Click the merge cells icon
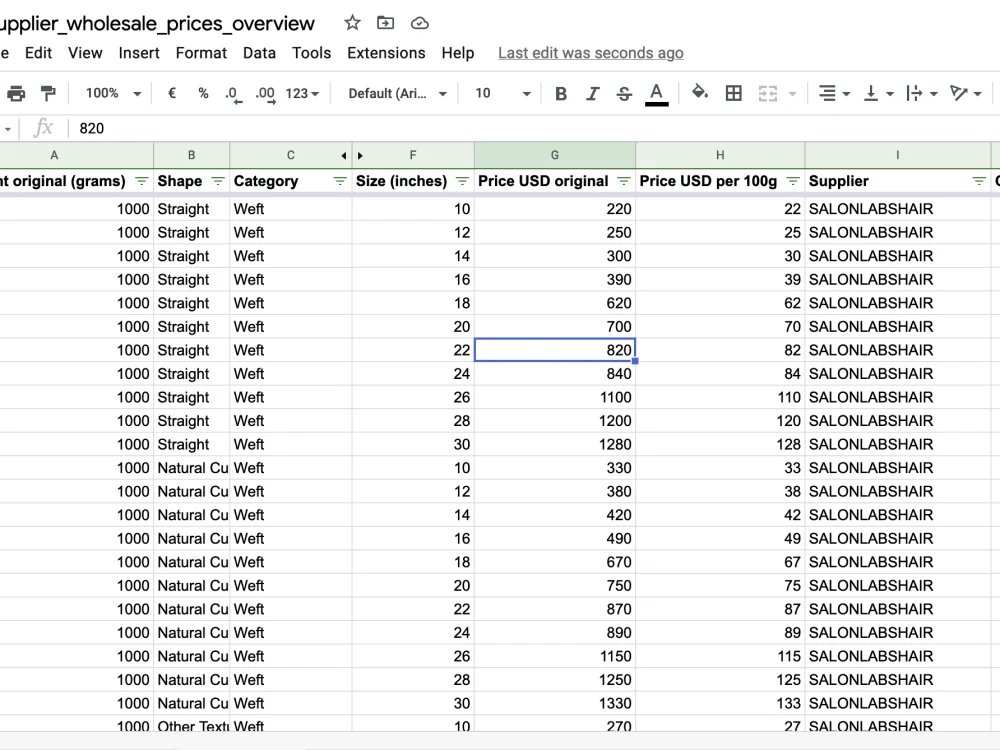The width and height of the screenshot is (1000, 750). (x=768, y=94)
